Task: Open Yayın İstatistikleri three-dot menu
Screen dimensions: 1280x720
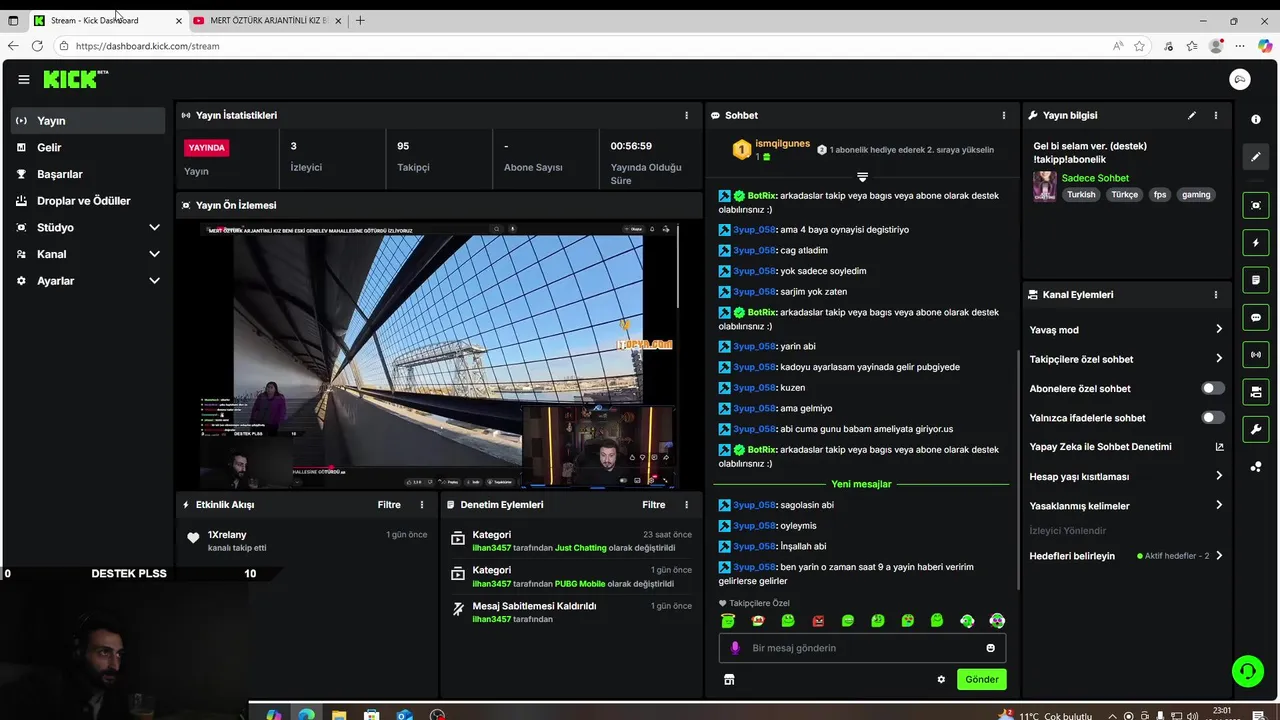Action: (x=686, y=115)
